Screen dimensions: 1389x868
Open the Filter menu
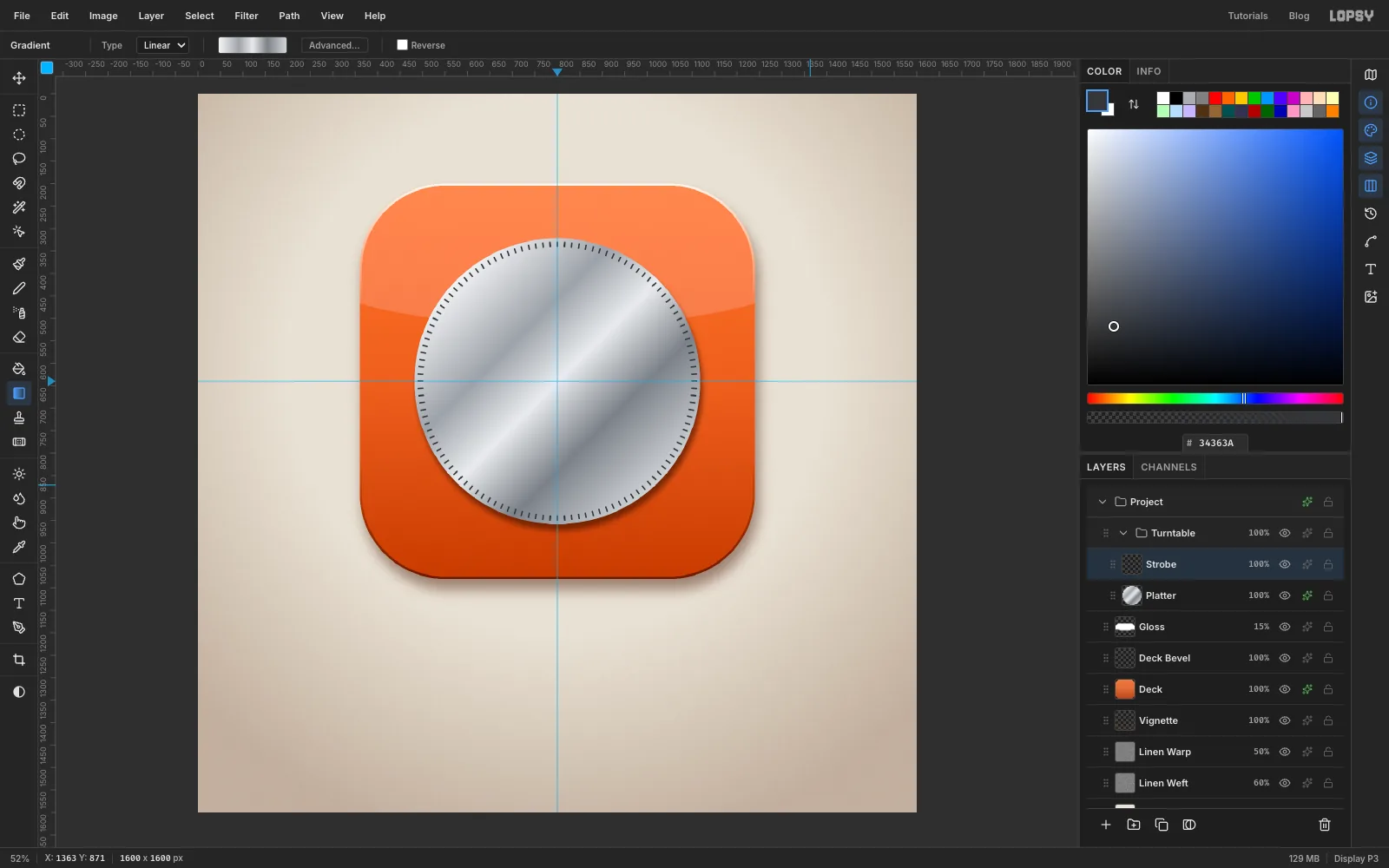pyautogui.click(x=247, y=16)
